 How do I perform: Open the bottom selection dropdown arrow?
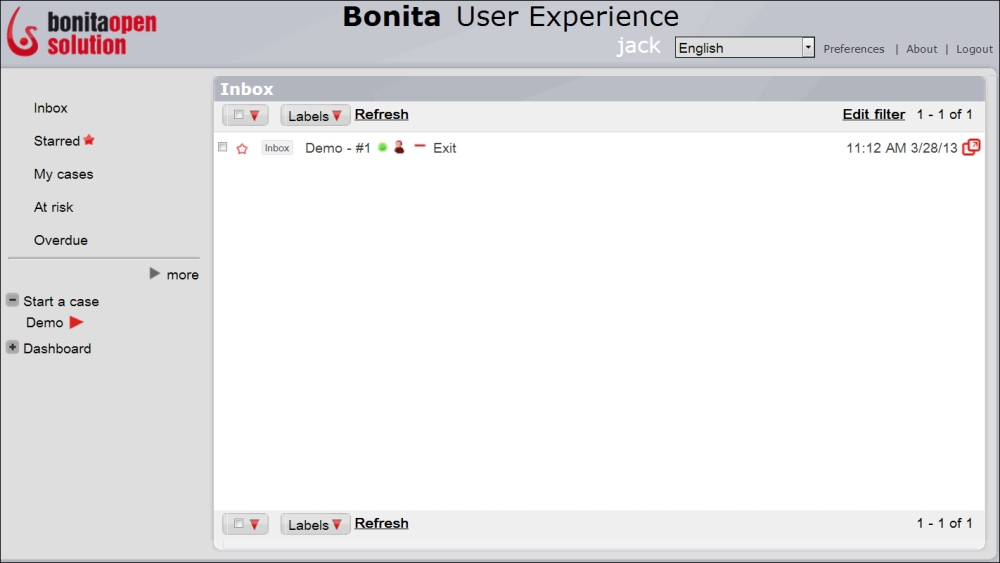point(254,524)
